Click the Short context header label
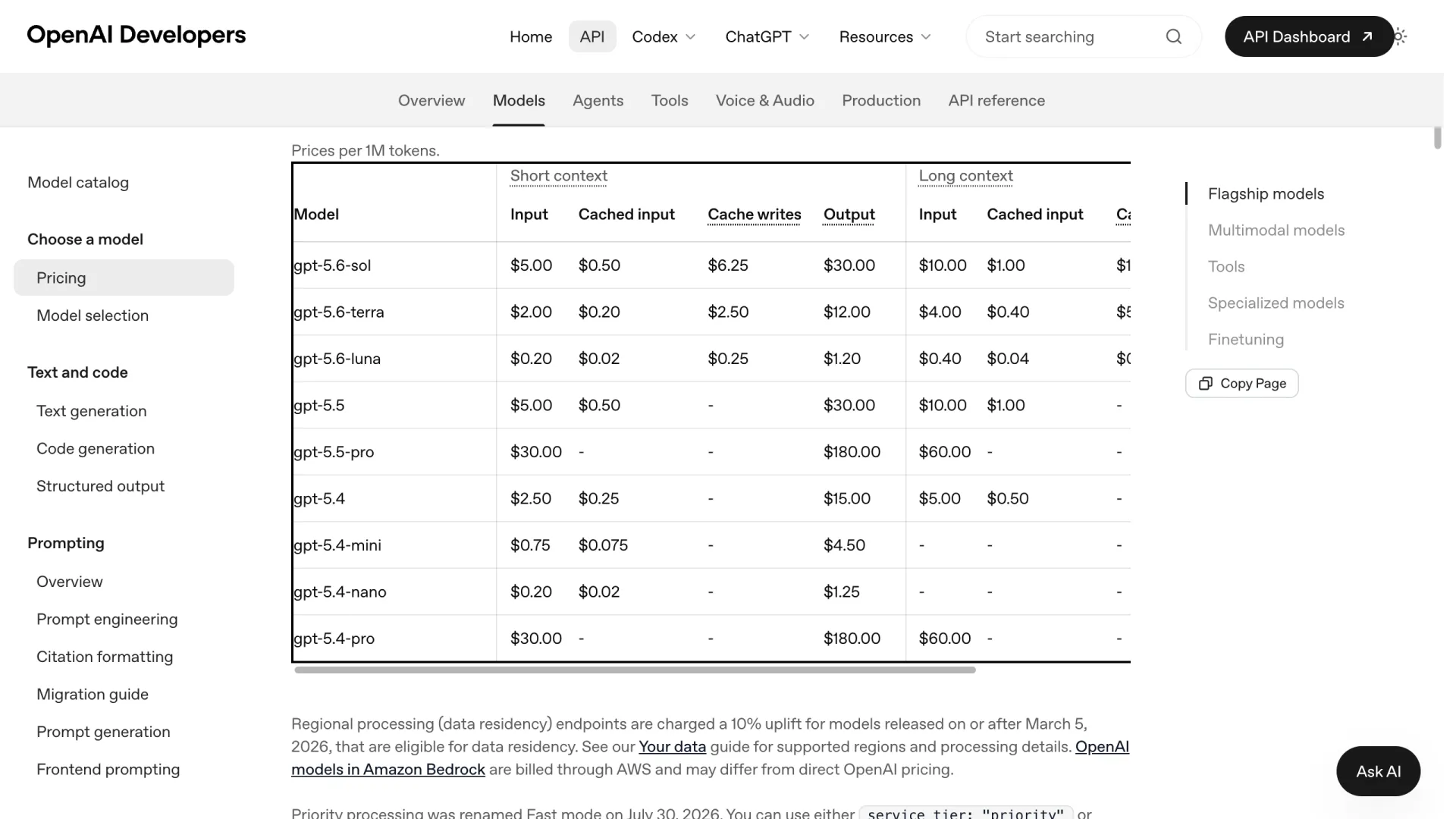Screen dimensions: 1456x819 click(559, 176)
